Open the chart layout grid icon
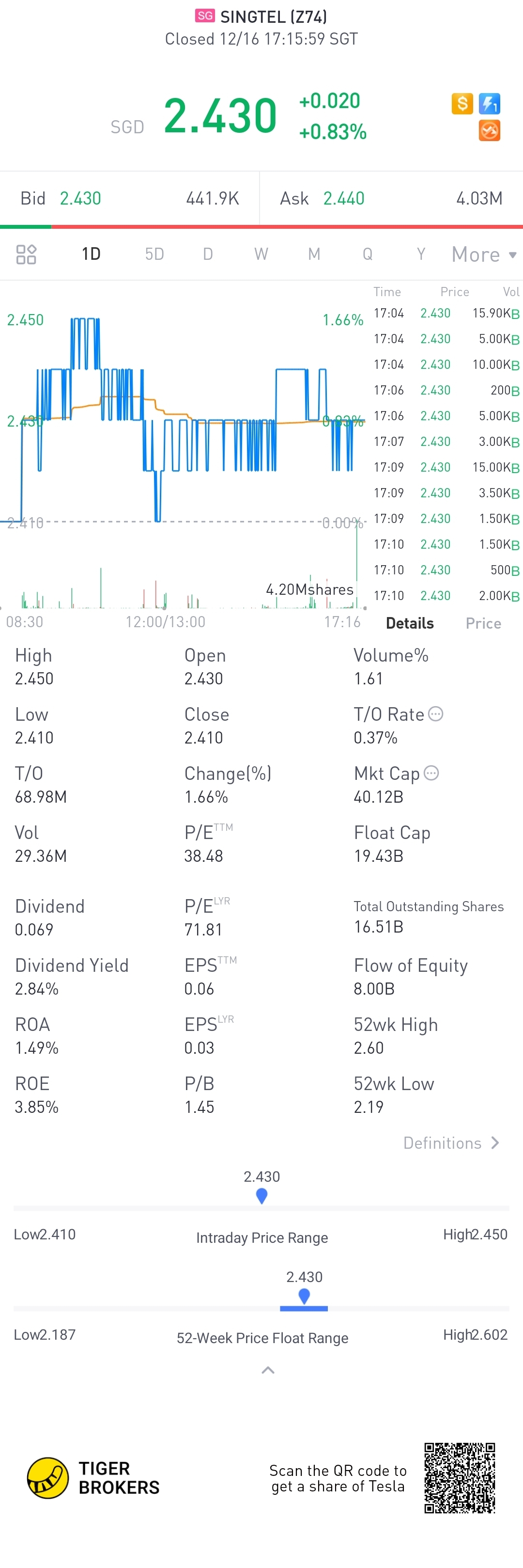The image size is (523, 1568). click(x=26, y=254)
